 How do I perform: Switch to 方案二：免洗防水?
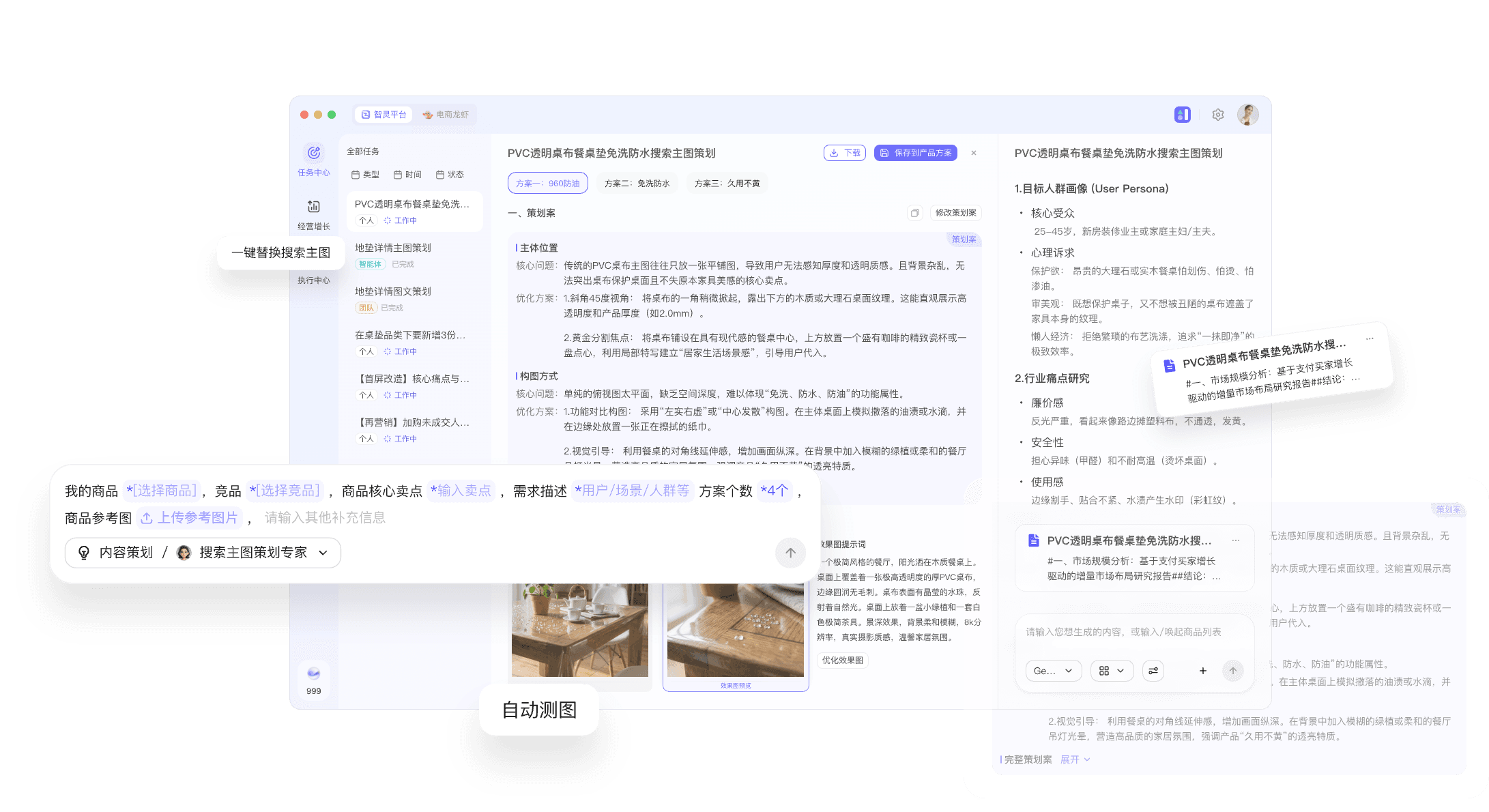[x=637, y=183]
